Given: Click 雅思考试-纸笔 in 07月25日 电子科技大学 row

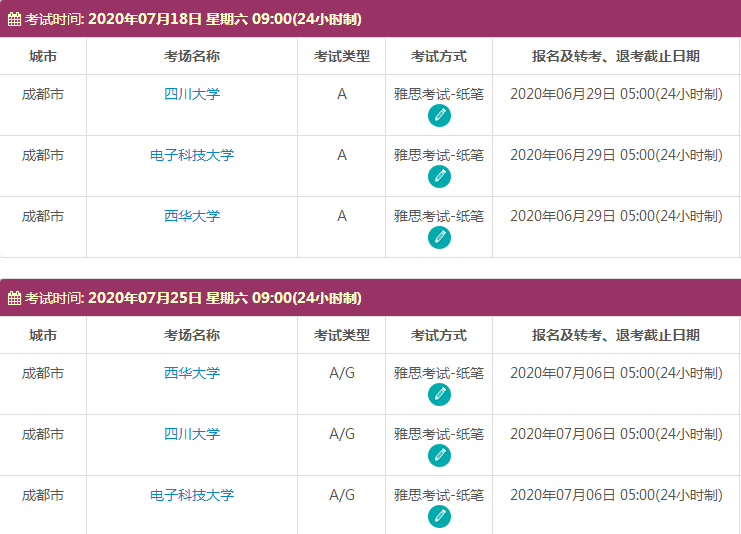Looking at the screenshot, I should pos(439,495).
